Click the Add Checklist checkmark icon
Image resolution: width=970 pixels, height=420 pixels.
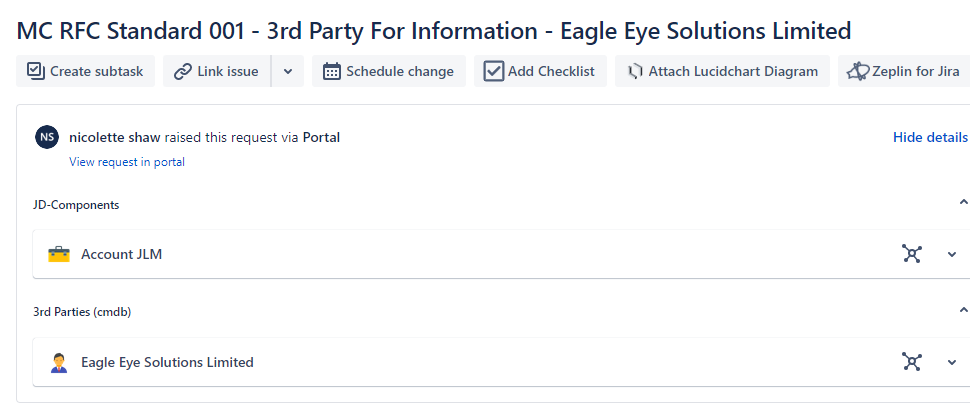click(494, 71)
